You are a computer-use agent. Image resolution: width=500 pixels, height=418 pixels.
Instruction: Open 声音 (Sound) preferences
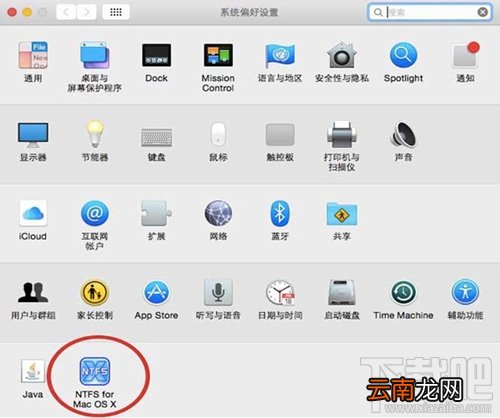coord(403,134)
